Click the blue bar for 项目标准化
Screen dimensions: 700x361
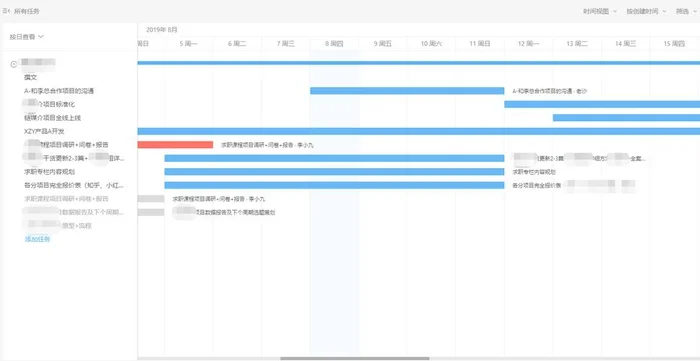(x=602, y=104)
